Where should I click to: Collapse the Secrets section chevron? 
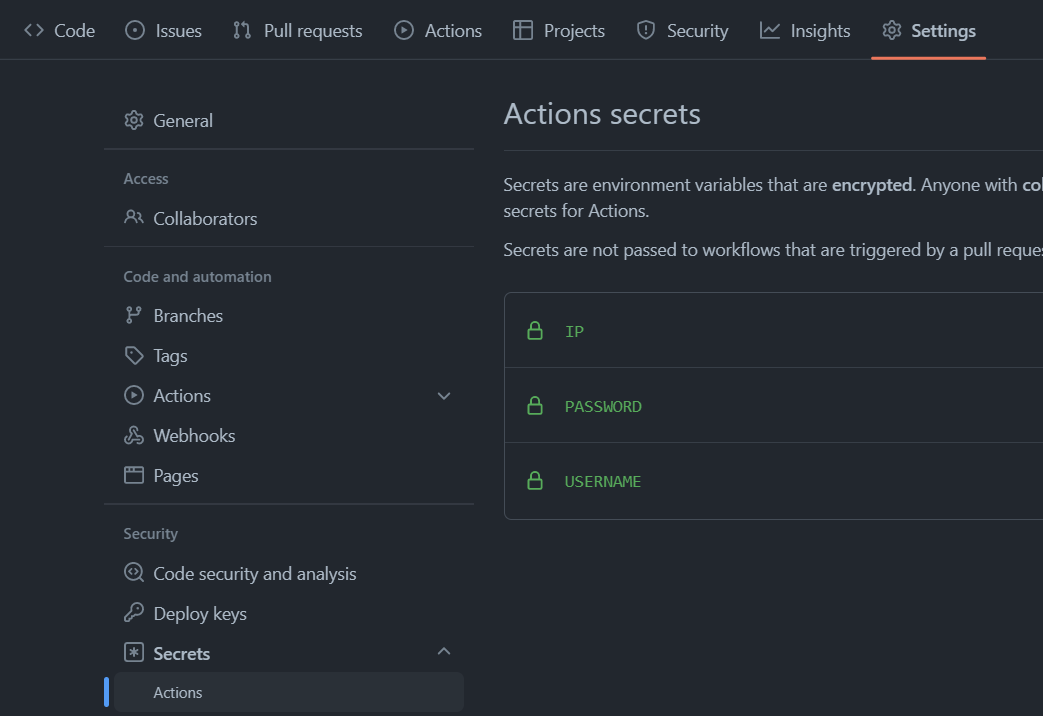pyautogui.click(x=444, y=652)
